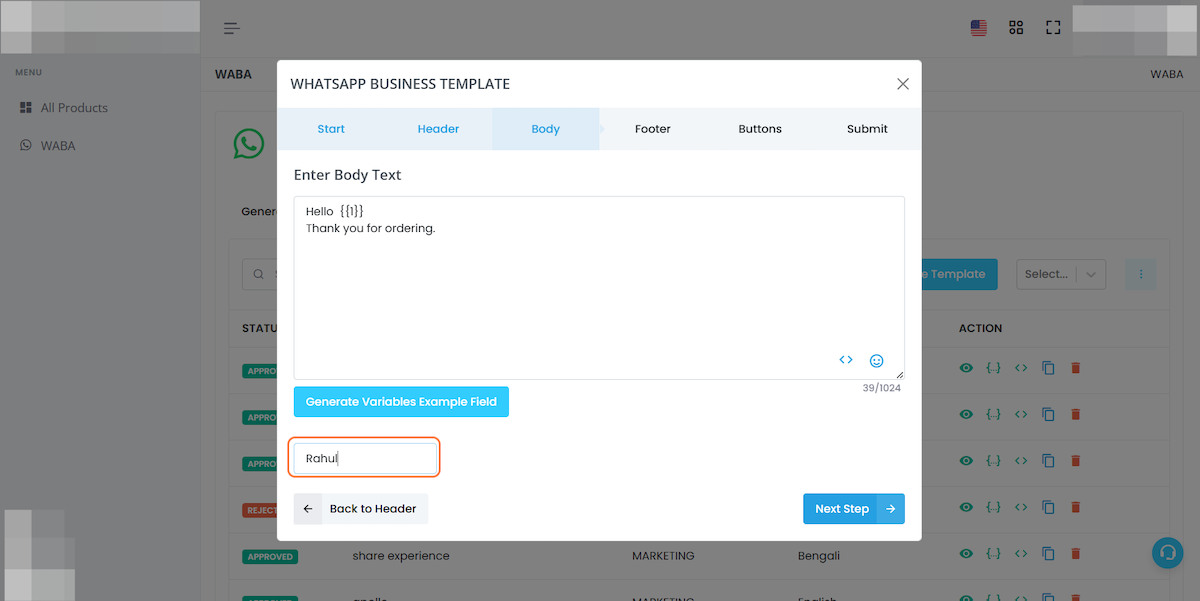The image size is (1200, 601).
Task: Go to All Products in sidebar
Action: (64, 108)
